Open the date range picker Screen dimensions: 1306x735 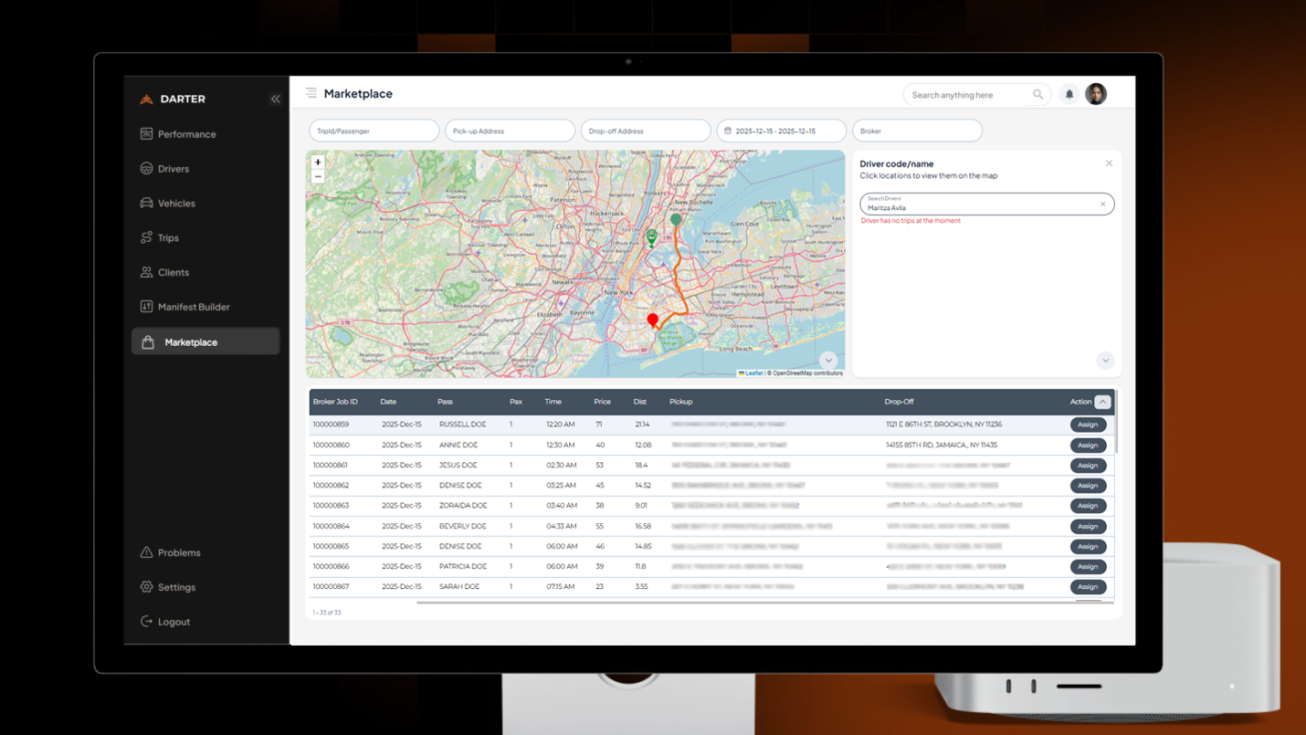tap(781, 131)
